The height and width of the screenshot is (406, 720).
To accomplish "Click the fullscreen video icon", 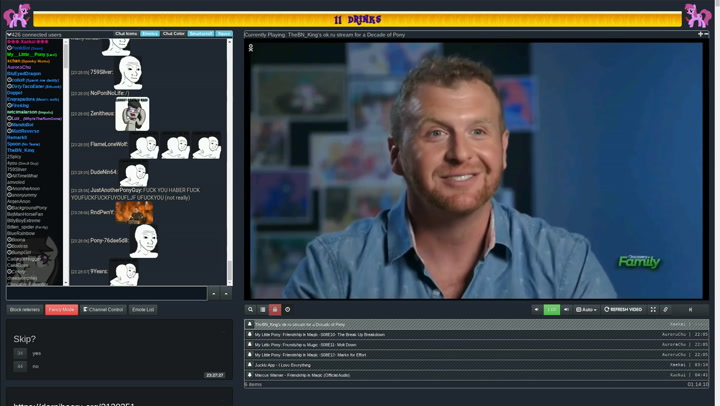I will [653, 310].
